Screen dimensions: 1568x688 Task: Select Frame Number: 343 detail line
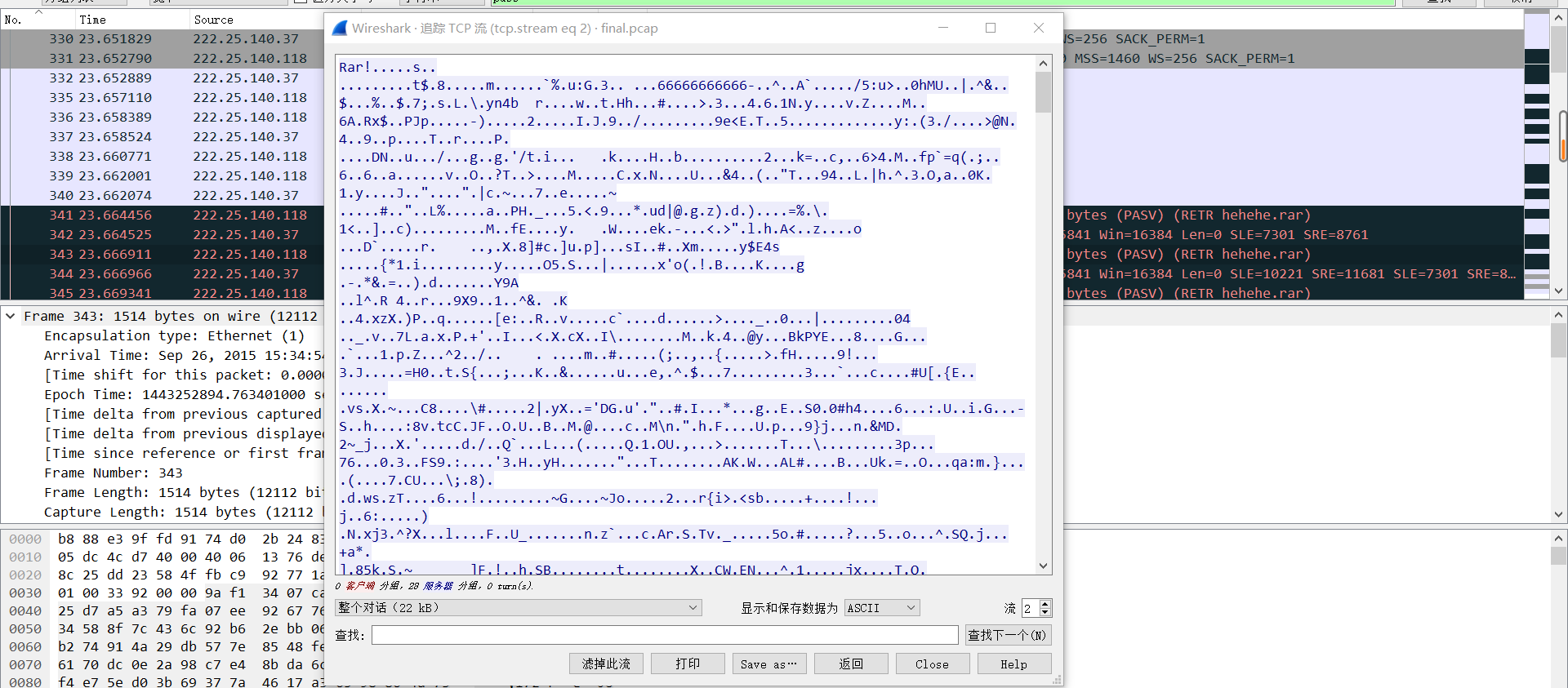[114, 473]
